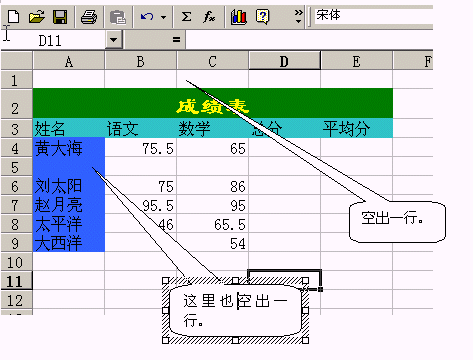Open the Office Assistant help icon
473x360 pixels.
262,17
